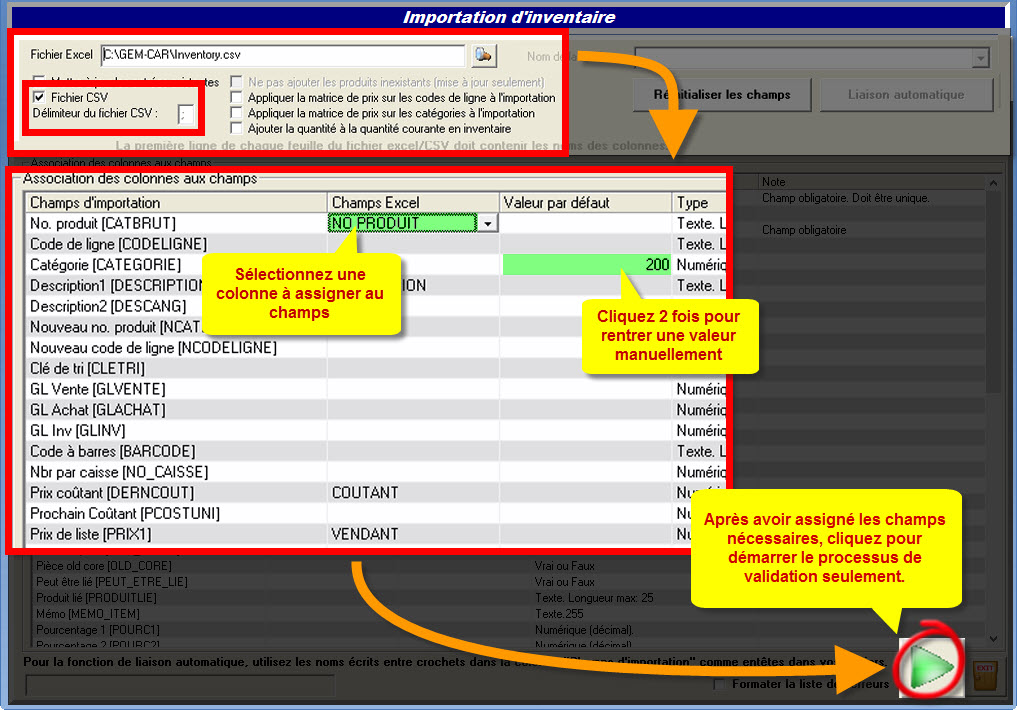Toggle the Fichier CSV checkbox
1017x710 pixels.
click(x=39, y=97)
